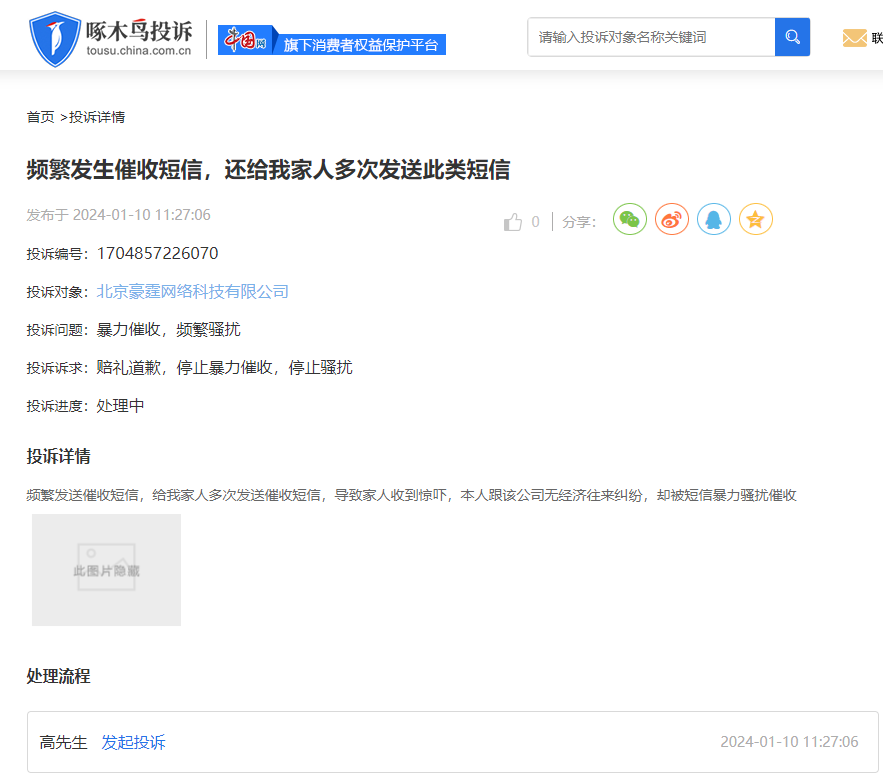Click the complaint detail paragraph text
The height and width of the screenshot is (776, 883).
click(x=412, y=495)
